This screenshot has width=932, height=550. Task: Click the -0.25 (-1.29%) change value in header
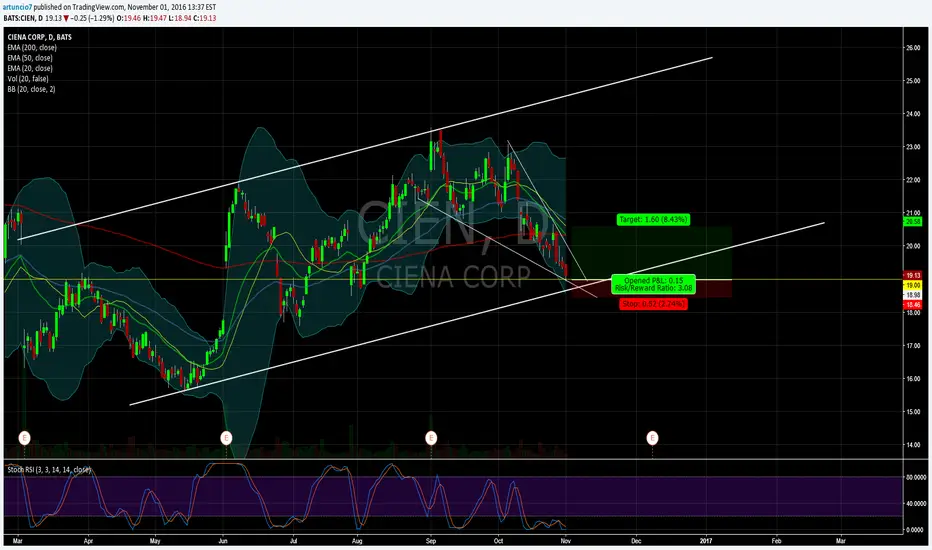click(92, 18)
